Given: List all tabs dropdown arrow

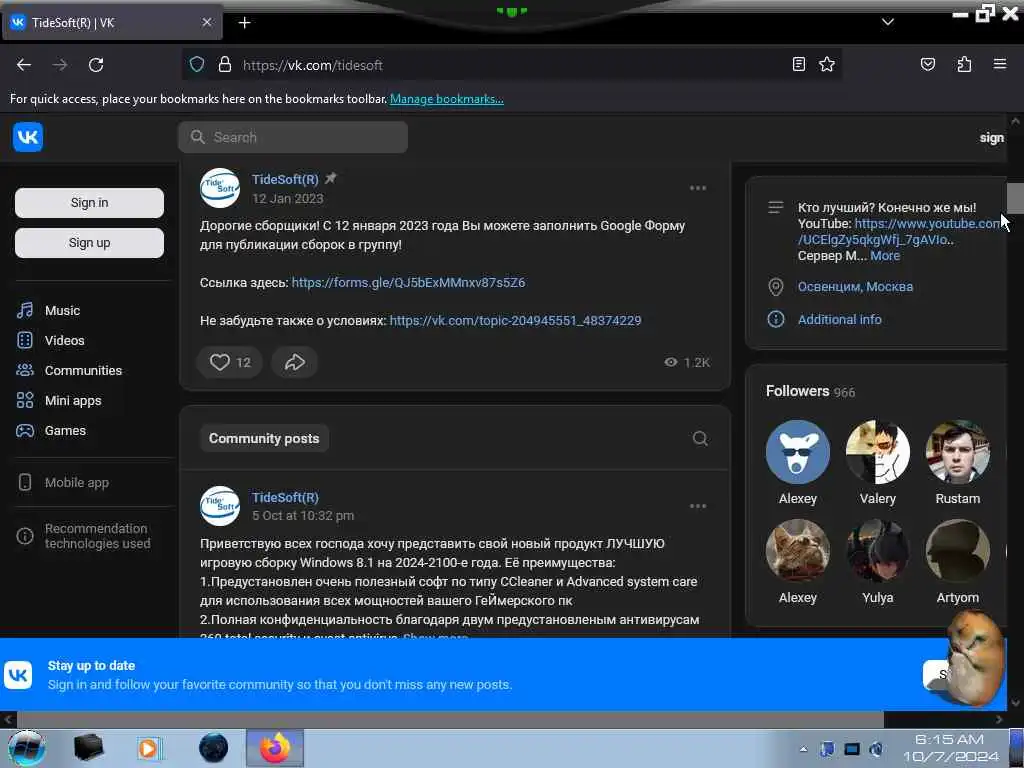Looking at the screenshot, I should point(888,22).
